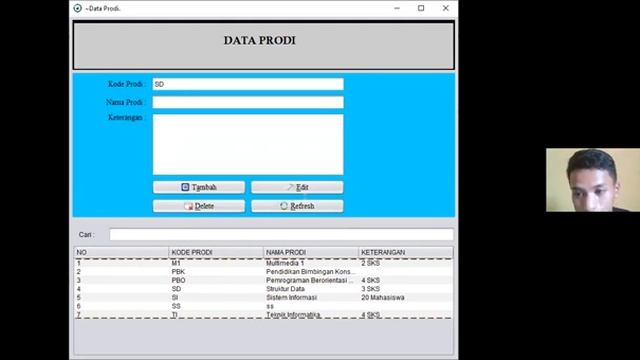Click the NAMA PRODI column header

(311, 252)
